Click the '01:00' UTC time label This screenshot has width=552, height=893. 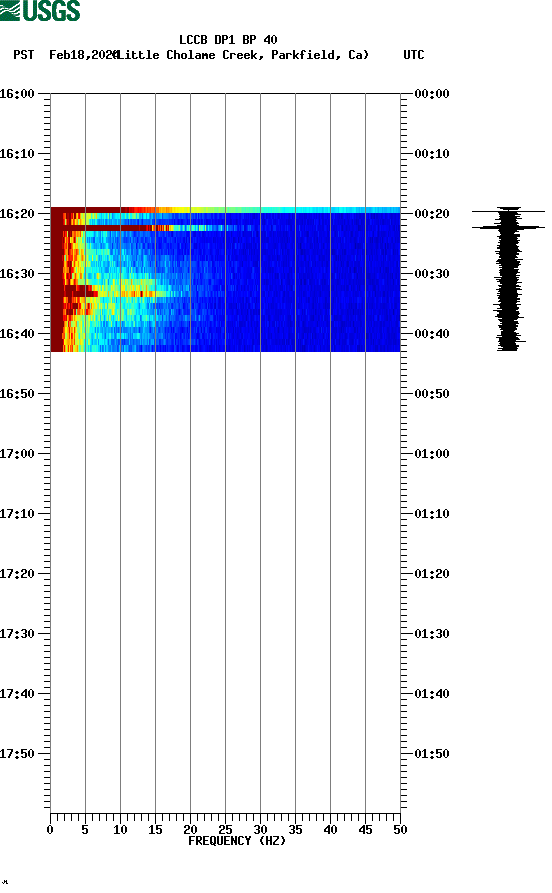(432, 454)
